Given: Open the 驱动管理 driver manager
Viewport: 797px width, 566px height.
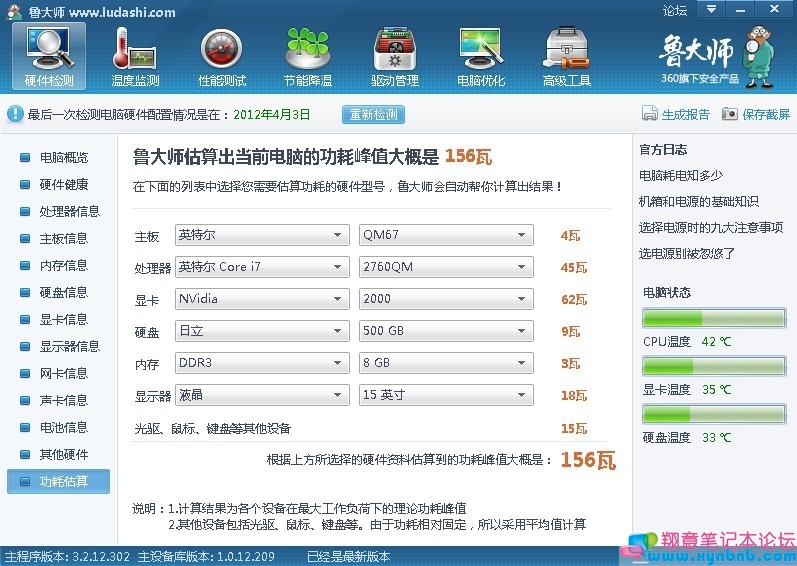Looking at the screenshot, I should point(394,56).
